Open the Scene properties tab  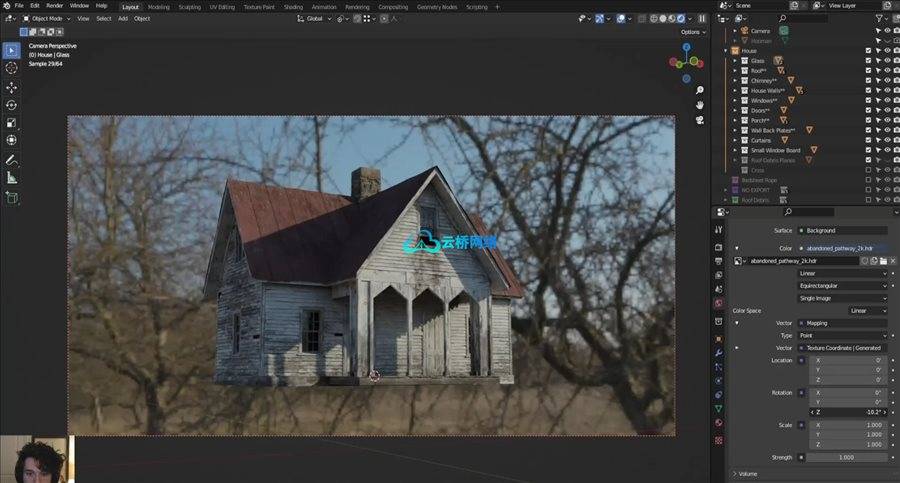pyautogui.click(x=719, y=289)
